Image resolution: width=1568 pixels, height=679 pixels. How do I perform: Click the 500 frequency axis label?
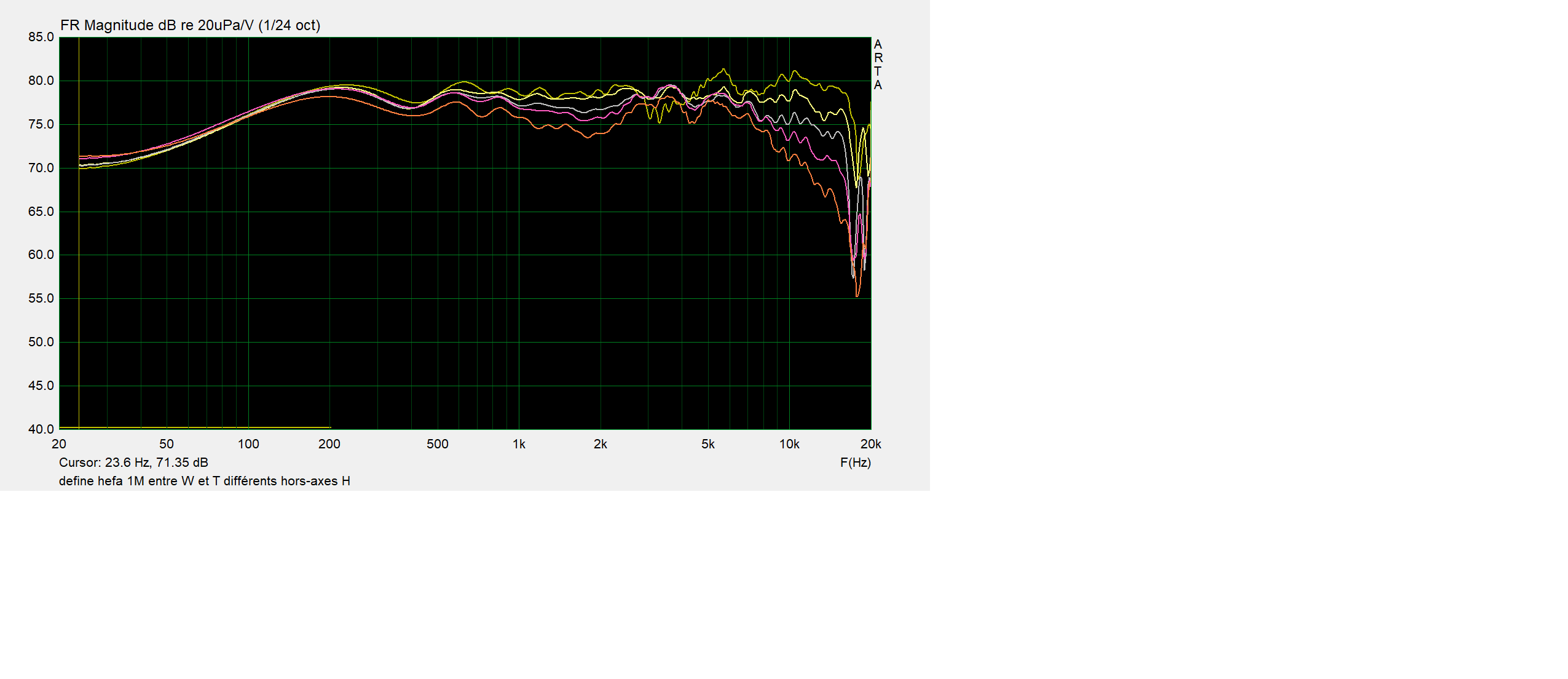(x=437, y=444)
